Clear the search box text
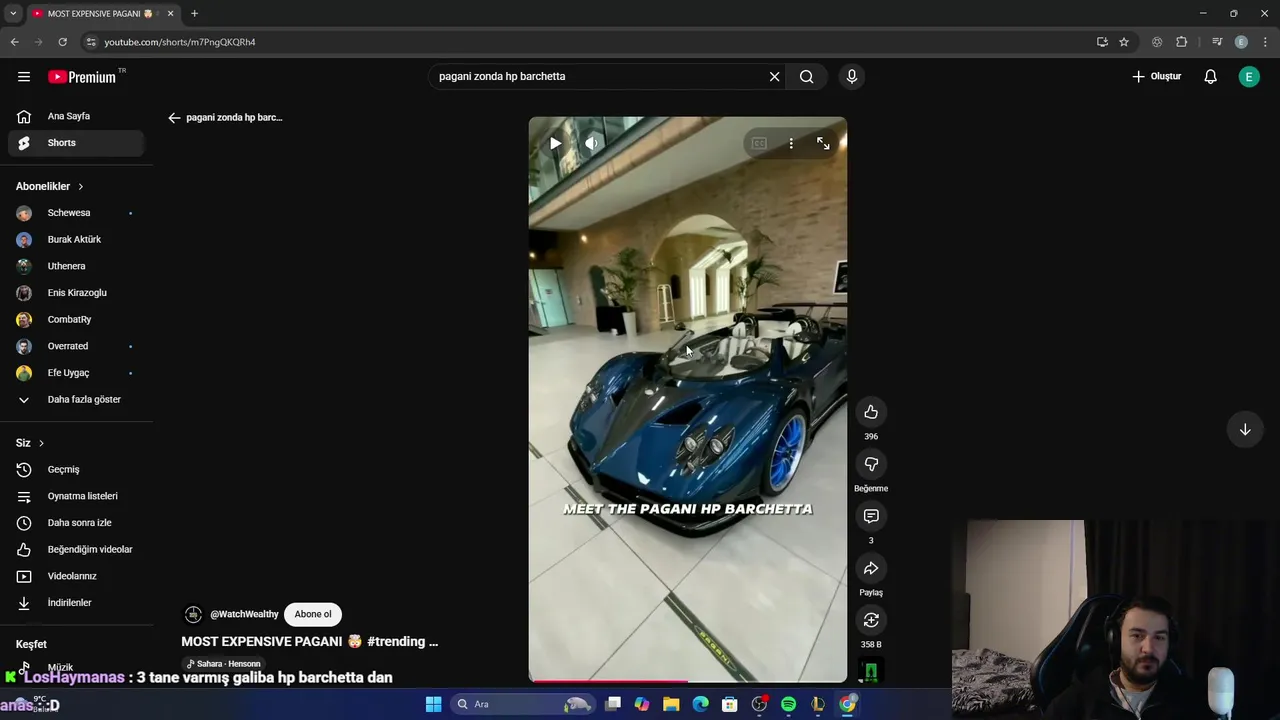Image resolution: width=1280 pixels, height=720 pixels. tap(774, 77)
